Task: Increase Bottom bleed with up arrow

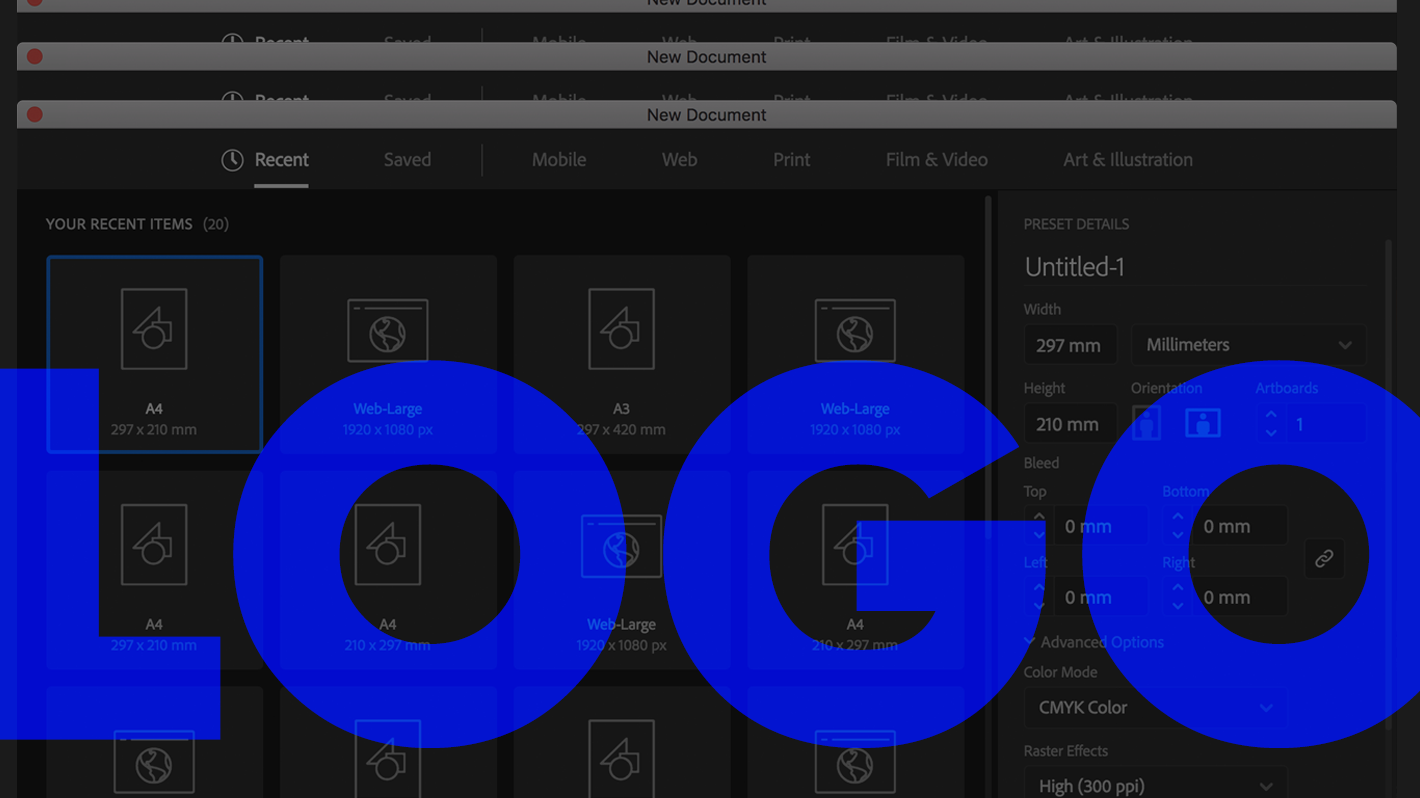Action: tap(1178, 517)
